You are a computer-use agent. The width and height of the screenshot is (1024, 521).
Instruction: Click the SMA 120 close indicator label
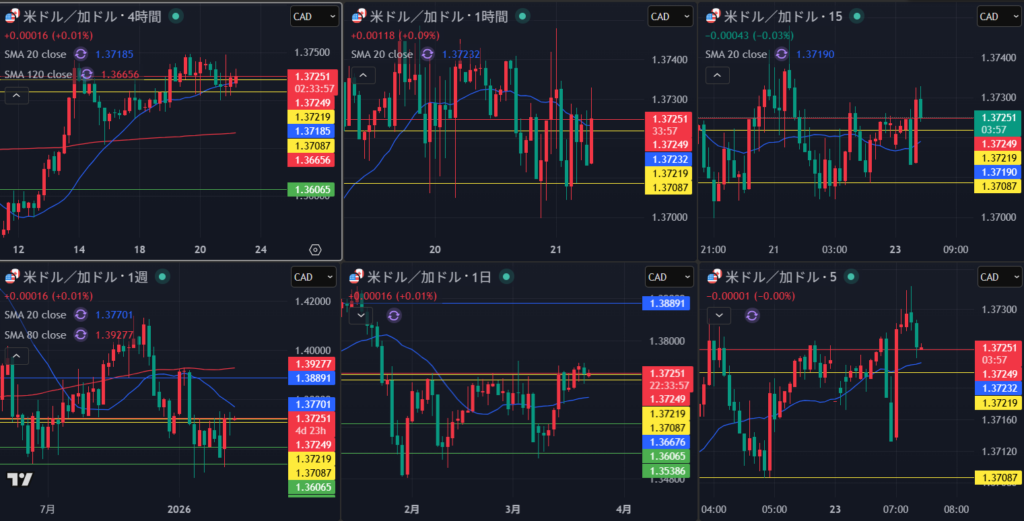pos(39,74)
